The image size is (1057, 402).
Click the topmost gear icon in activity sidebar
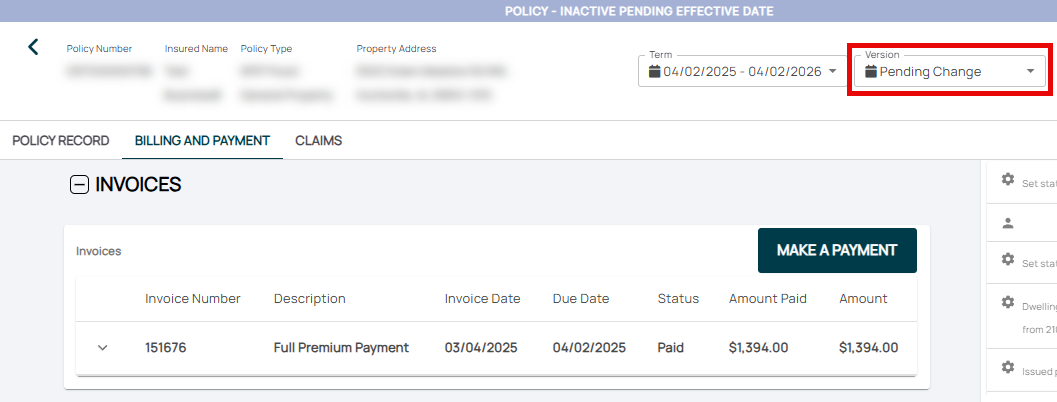1008,179
